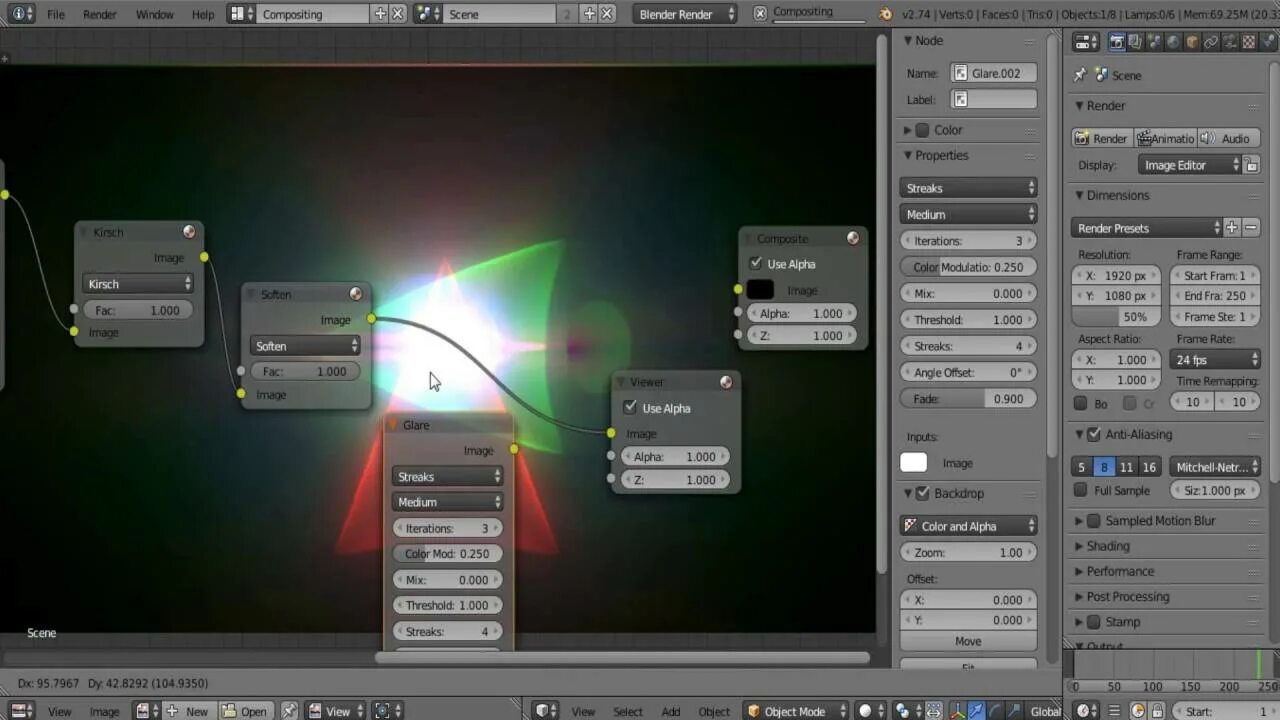Open the Scene properties tab icon

[x=1154, y=42]
